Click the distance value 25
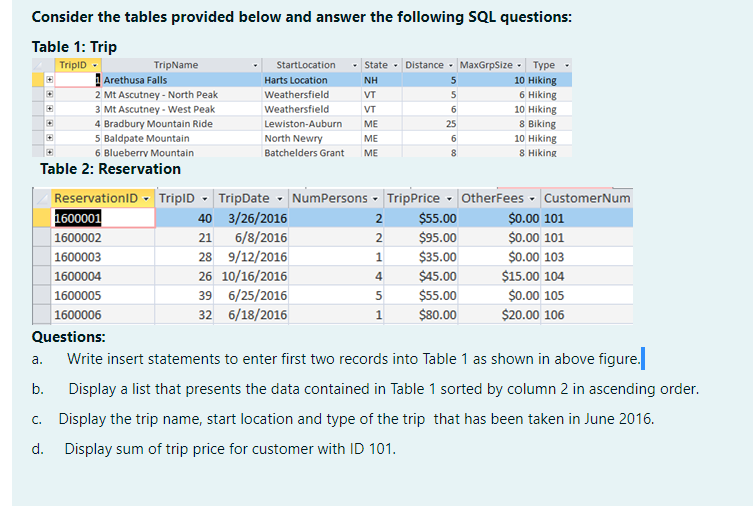 pos(430,123)
